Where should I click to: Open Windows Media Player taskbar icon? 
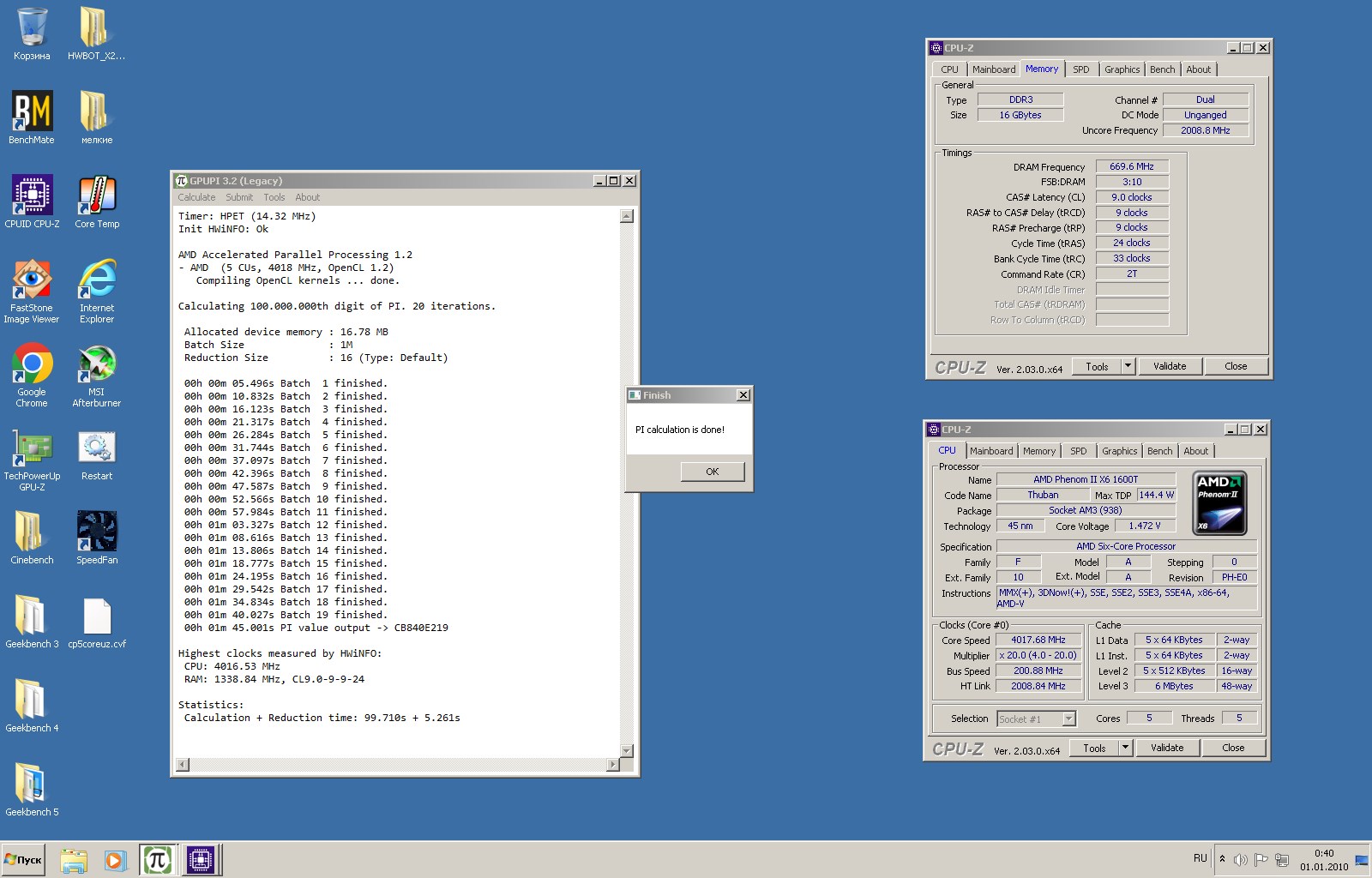tap(115, 860)
